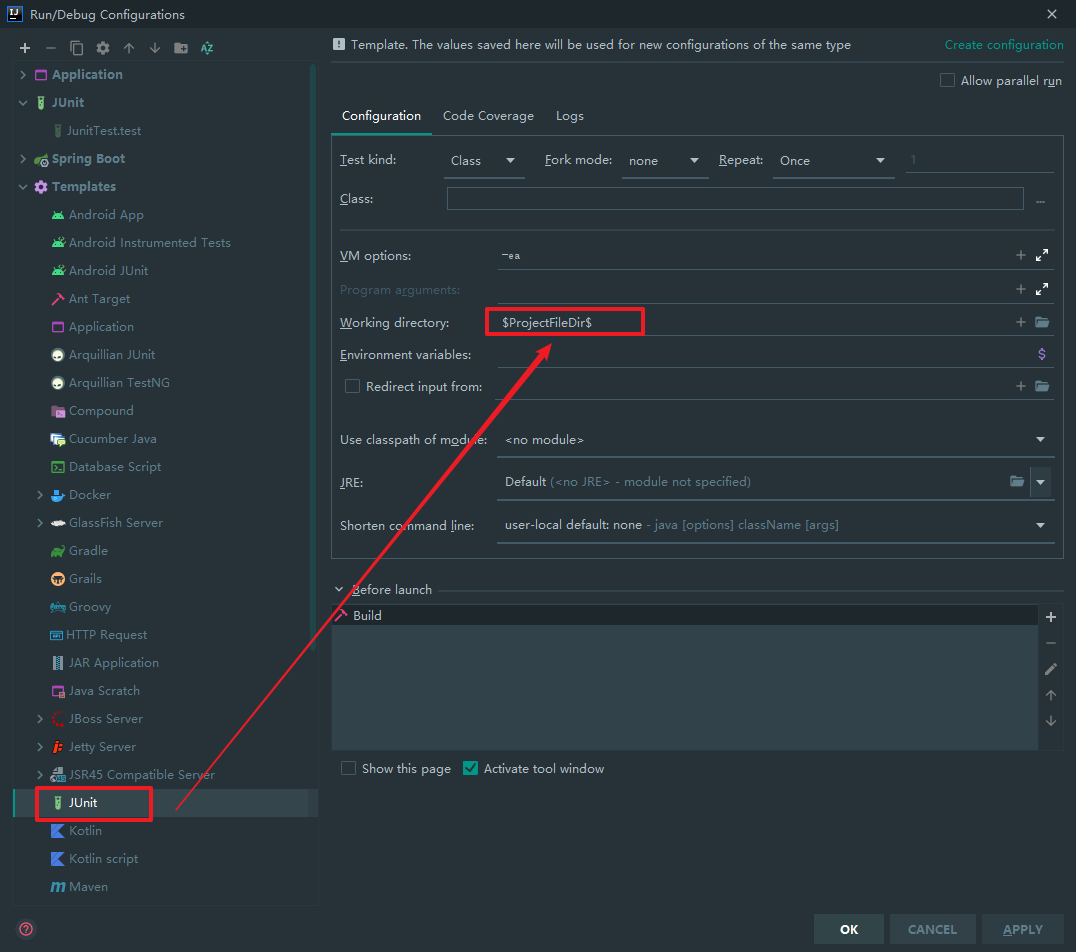This screenshot has width=1076, height=952.
Task: Expand the GlassFish Server node
Action: 40,523
